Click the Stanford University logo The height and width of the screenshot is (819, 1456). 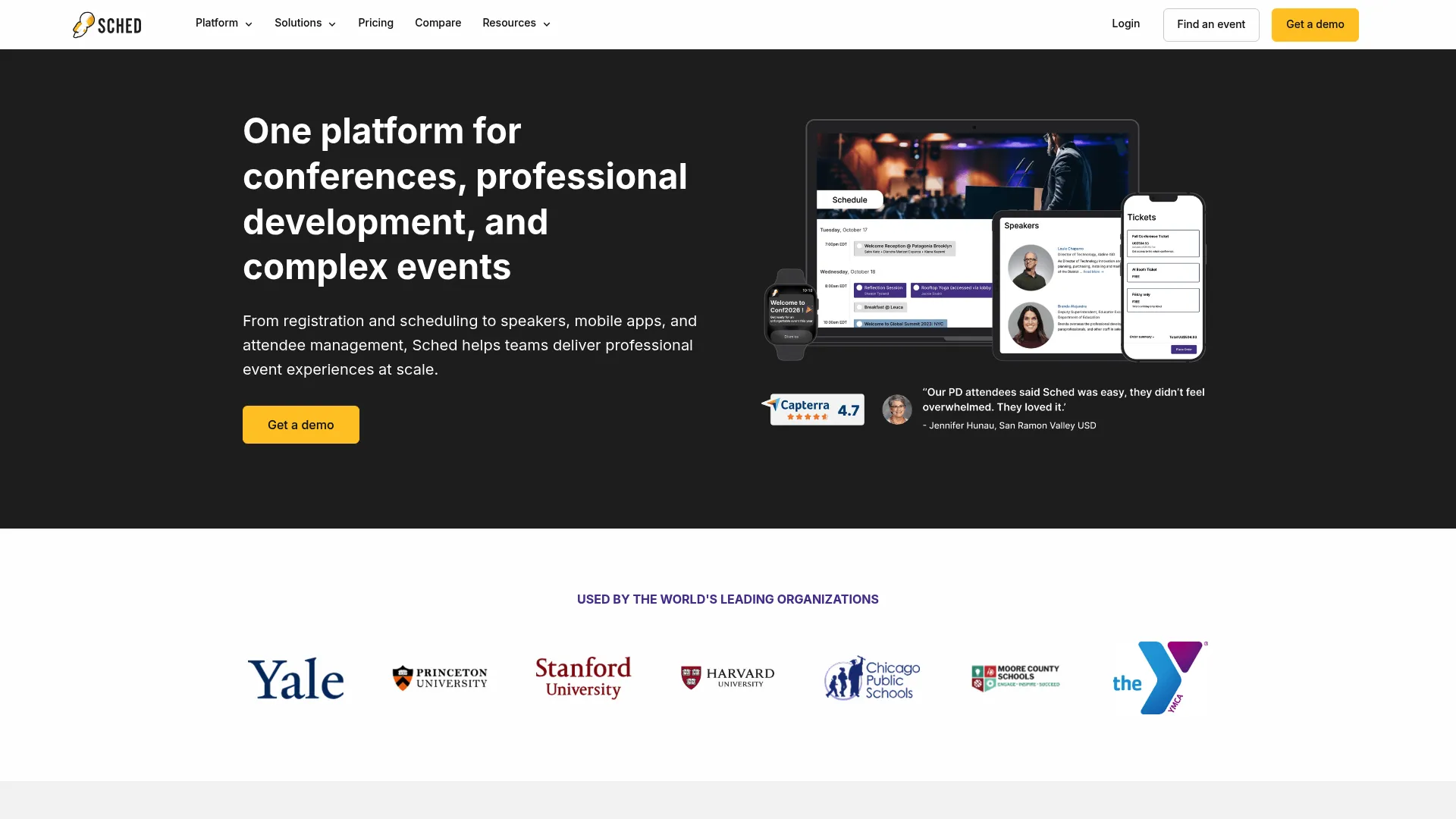(583, 677)
